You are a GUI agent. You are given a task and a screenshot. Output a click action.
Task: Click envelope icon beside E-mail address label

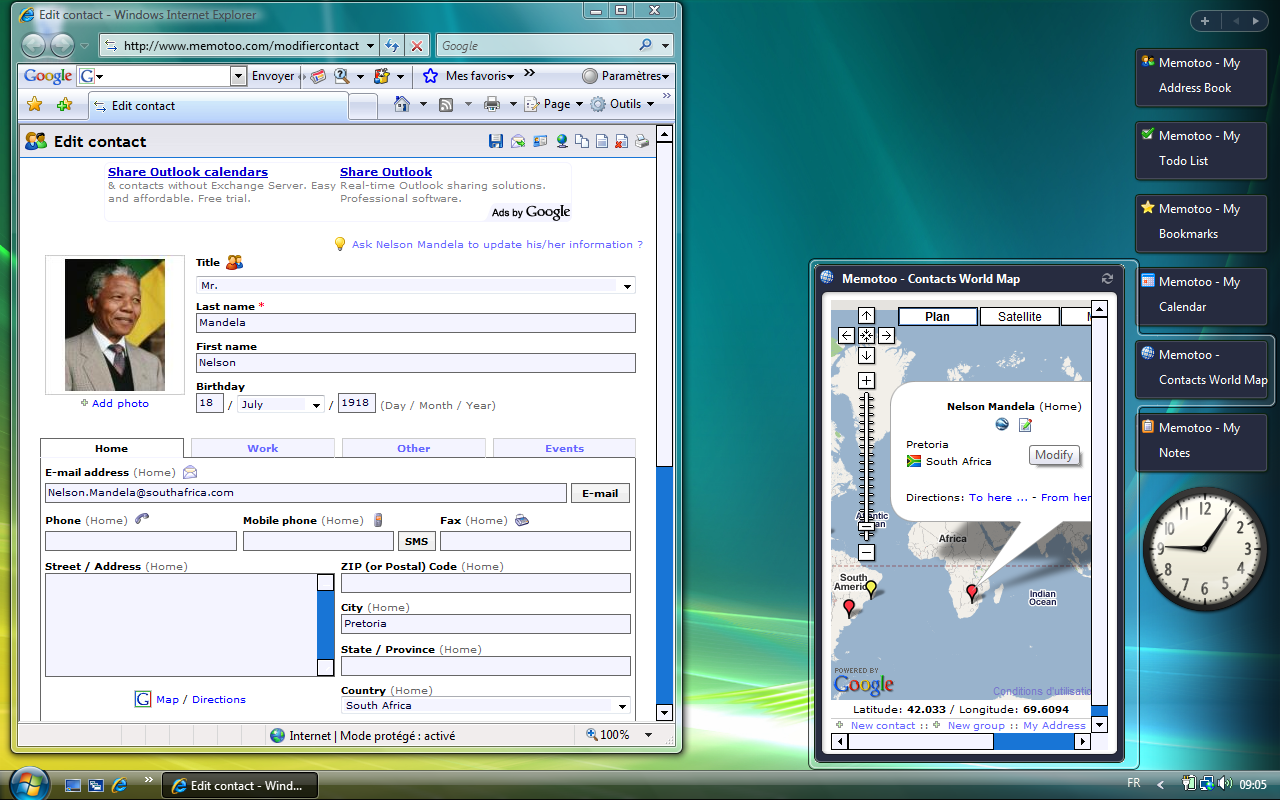click(x=190, y=472)
